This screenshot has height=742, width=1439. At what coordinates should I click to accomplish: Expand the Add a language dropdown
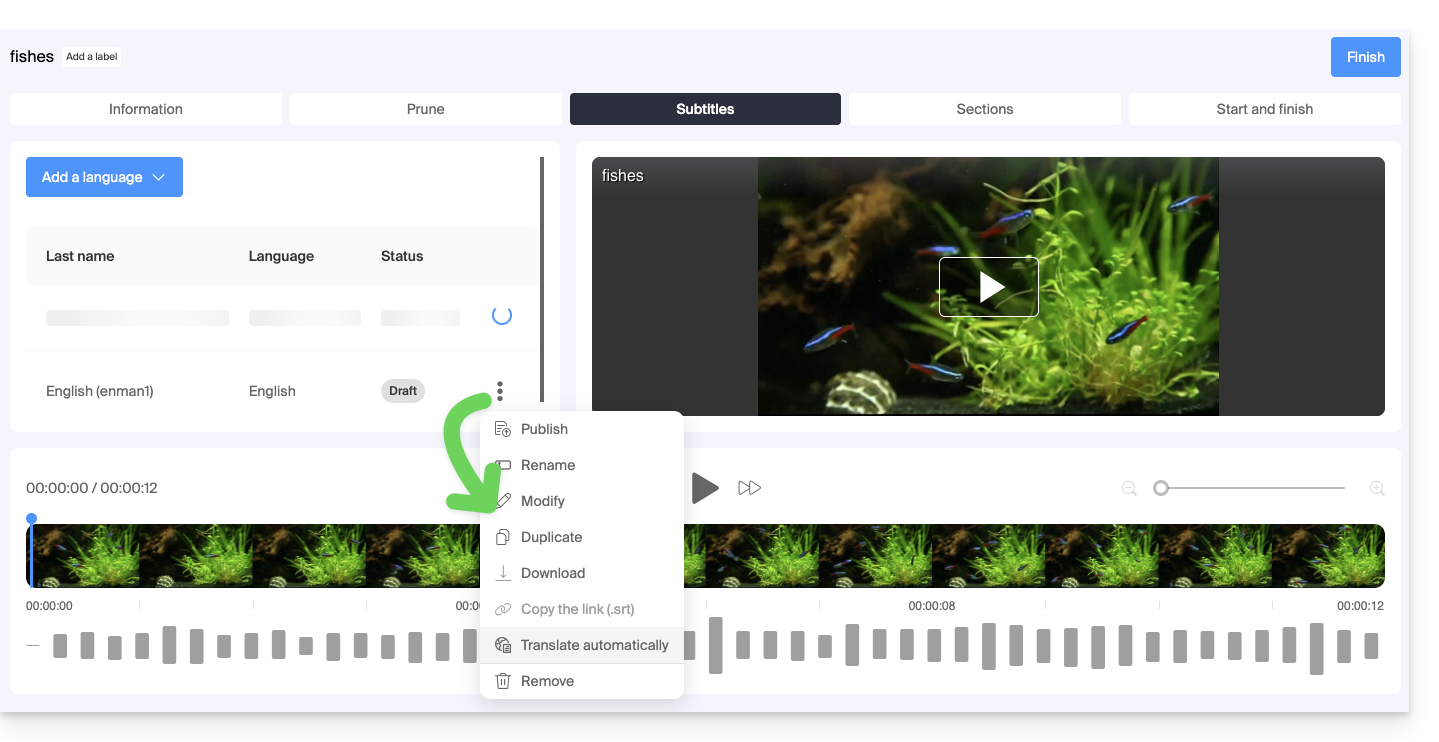pos(104,177)
